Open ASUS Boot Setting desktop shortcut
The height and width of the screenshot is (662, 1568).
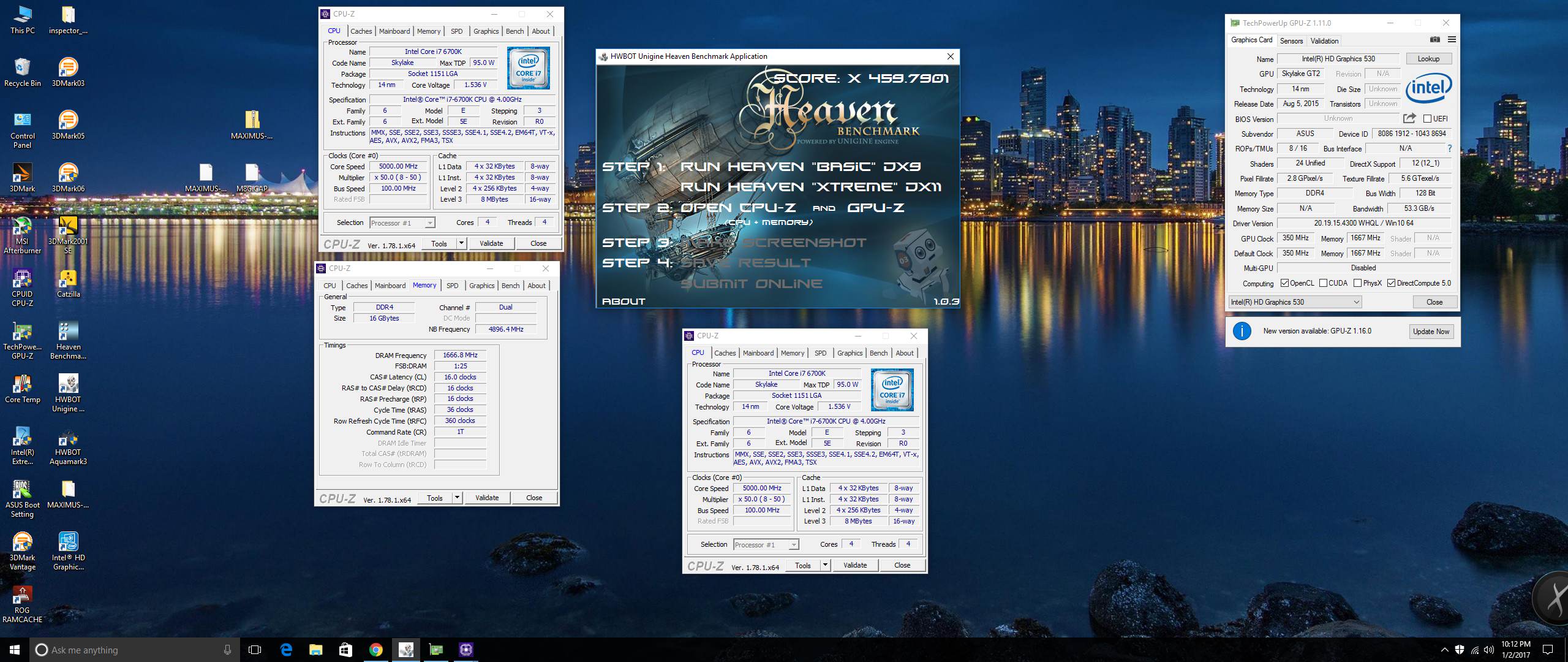[x=23, y=499]
